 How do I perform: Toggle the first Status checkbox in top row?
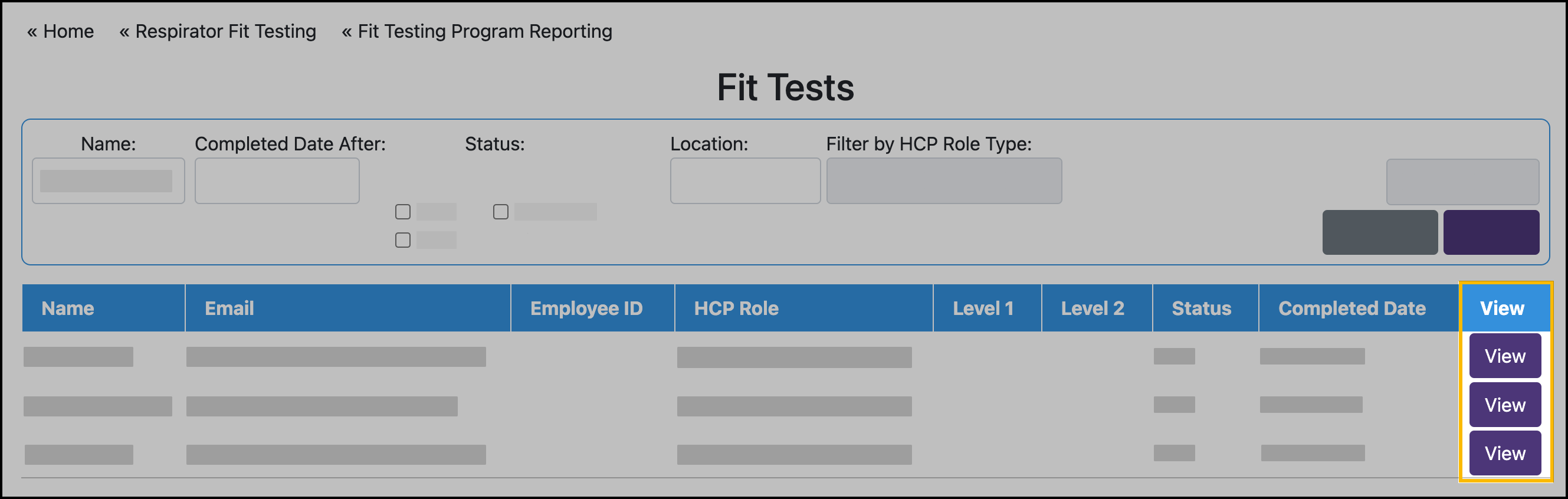[x=402, y=212]
